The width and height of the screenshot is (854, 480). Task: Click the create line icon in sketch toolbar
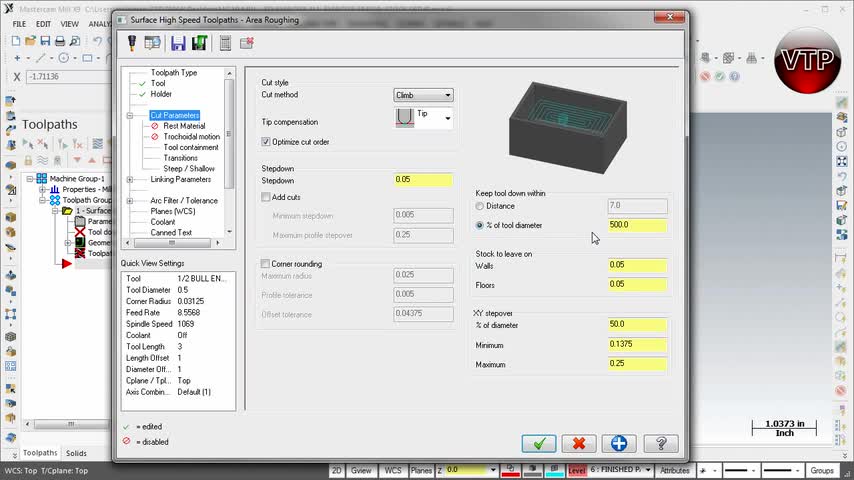[x=41, y=58]
